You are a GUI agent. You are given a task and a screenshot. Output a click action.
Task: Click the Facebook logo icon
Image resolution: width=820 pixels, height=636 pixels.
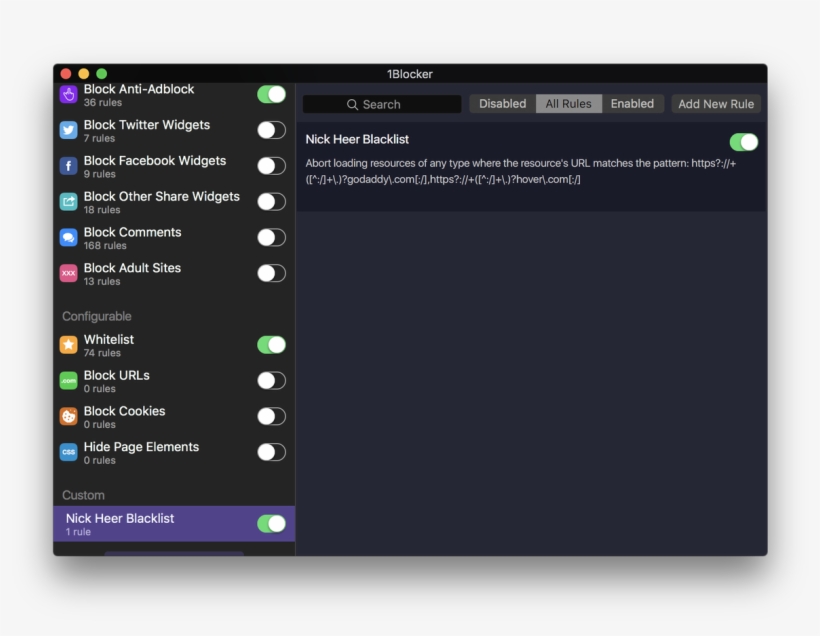point(69,166)
